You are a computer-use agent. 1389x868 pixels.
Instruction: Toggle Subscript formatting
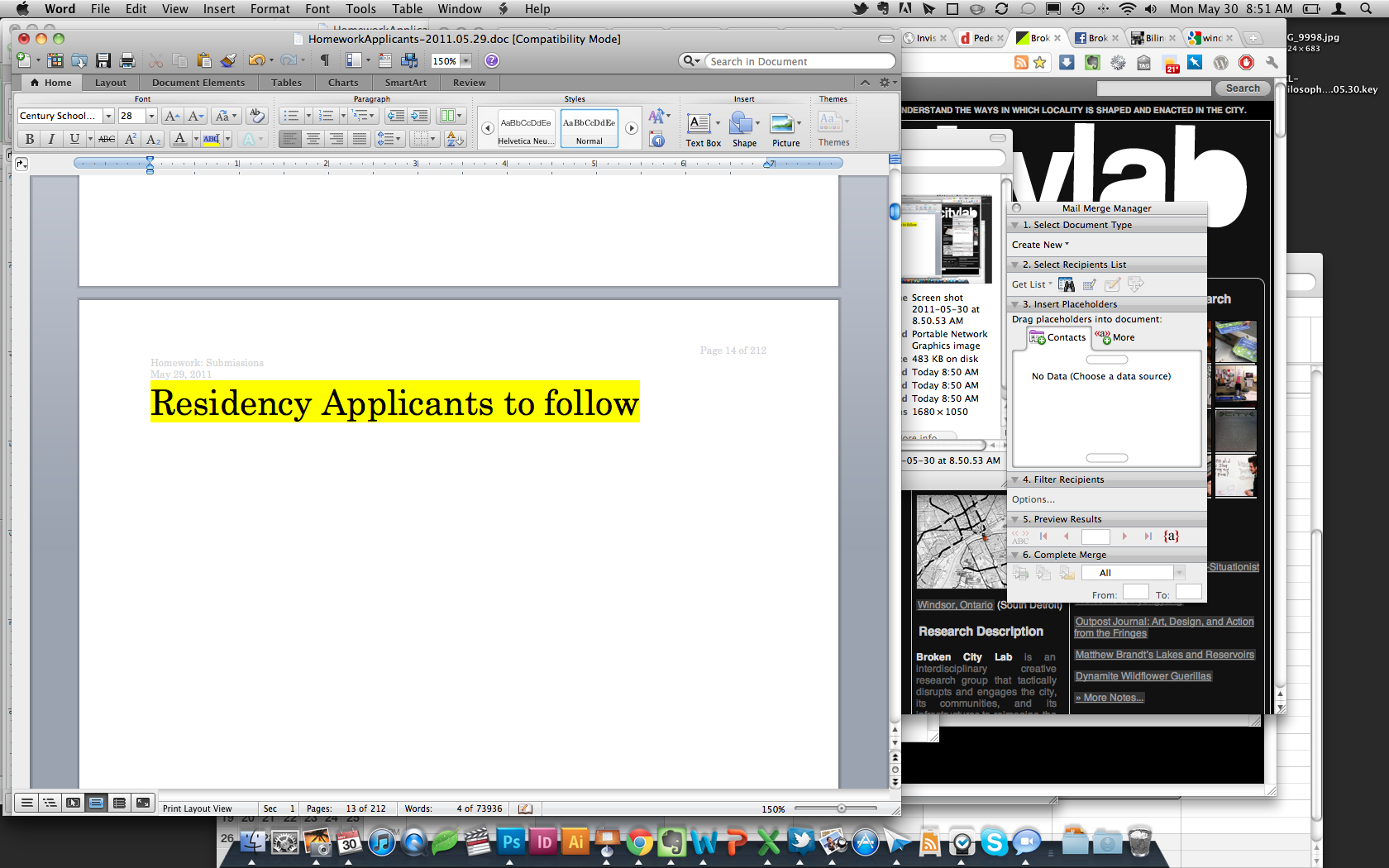pyautogui.click(x=153, y=139)
